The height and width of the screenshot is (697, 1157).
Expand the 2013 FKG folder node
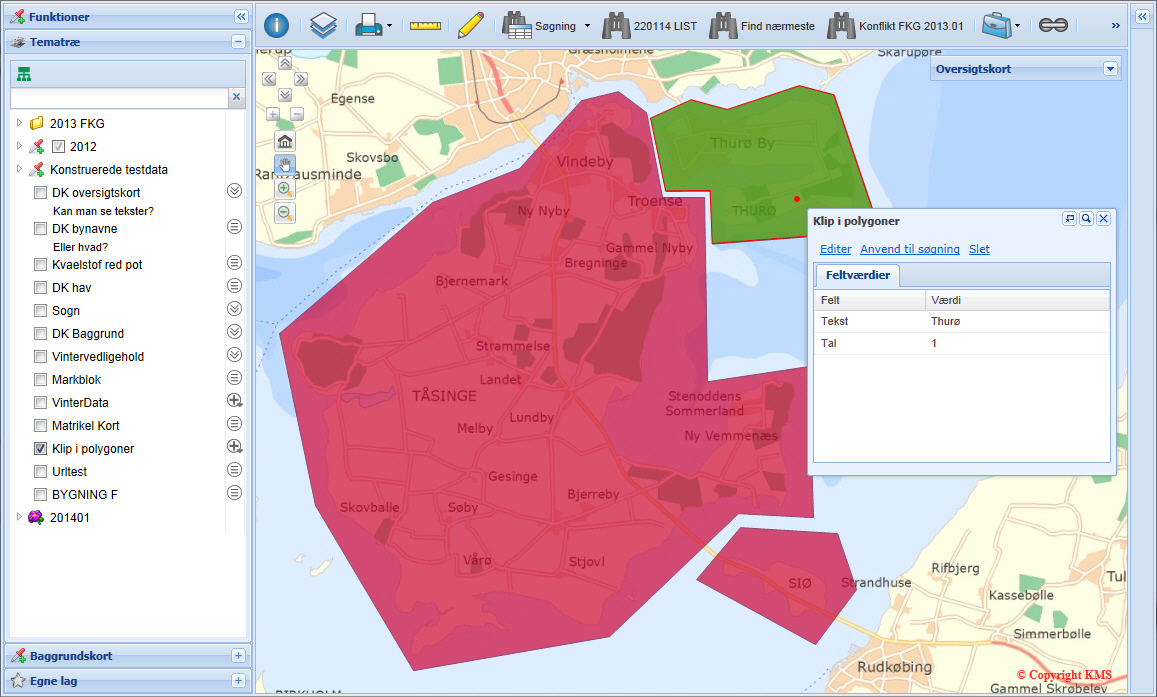pyautogui.click(x=19, y=122)
